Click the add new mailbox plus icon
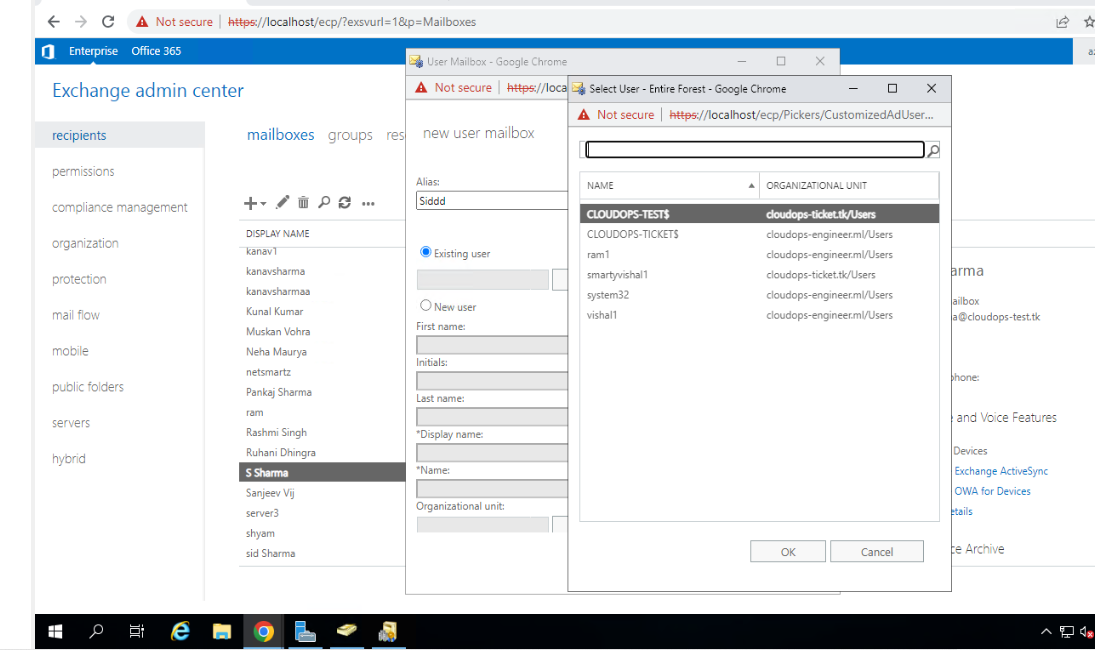Image resolution: width=1095 pixels, height=650 pixels. coord(249,203)
